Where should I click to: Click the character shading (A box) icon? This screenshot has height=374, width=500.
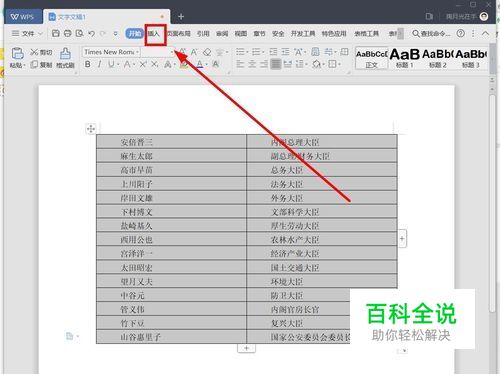216,64
